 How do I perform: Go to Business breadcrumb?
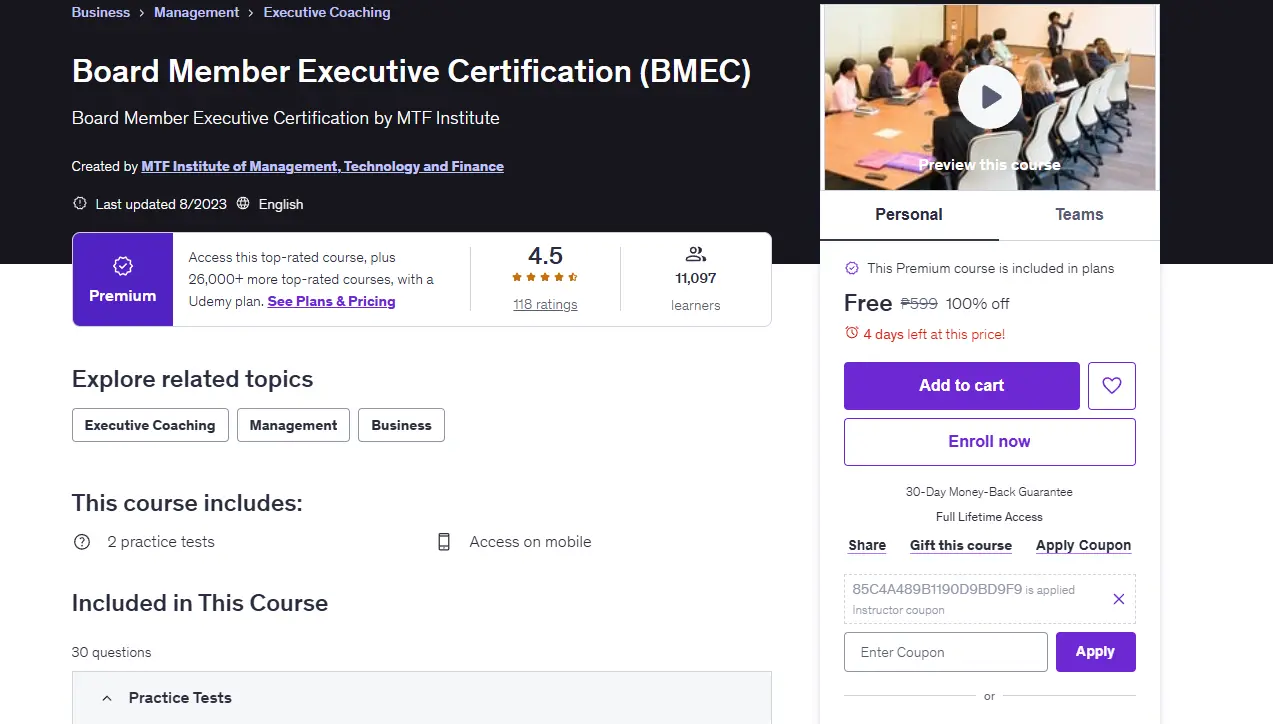(x=101, y=12)
